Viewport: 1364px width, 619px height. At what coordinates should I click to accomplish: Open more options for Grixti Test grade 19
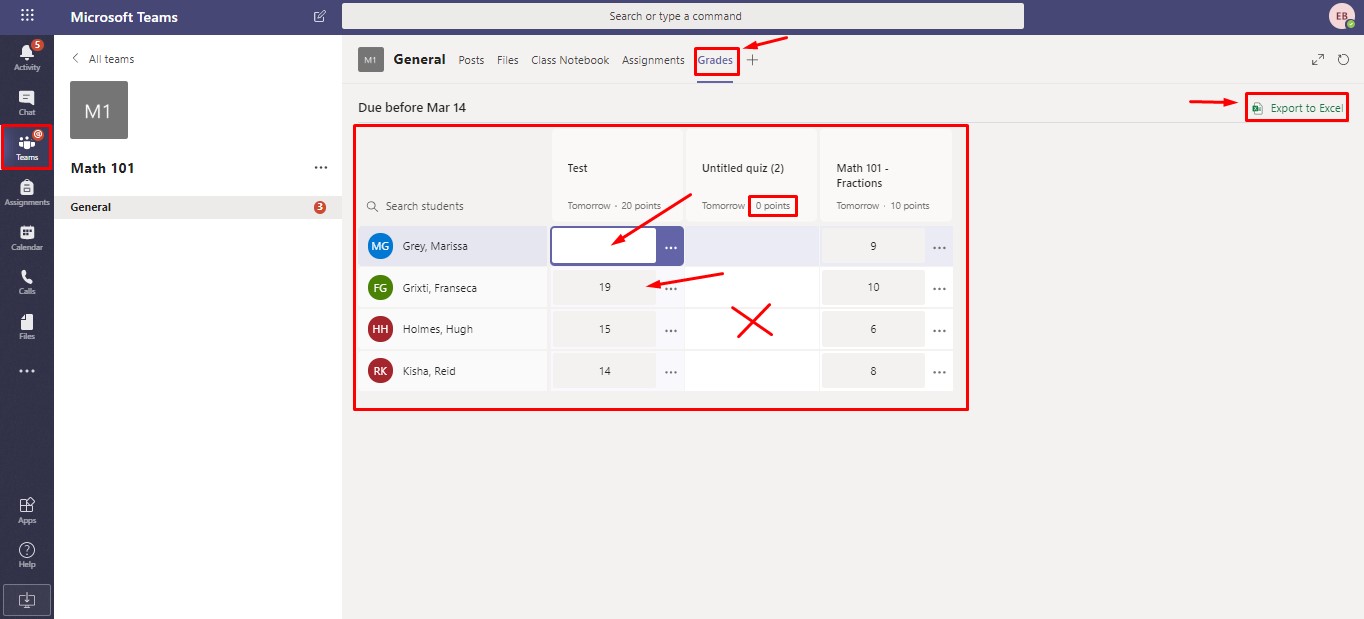pyautogui.click(x=670, y=289)
